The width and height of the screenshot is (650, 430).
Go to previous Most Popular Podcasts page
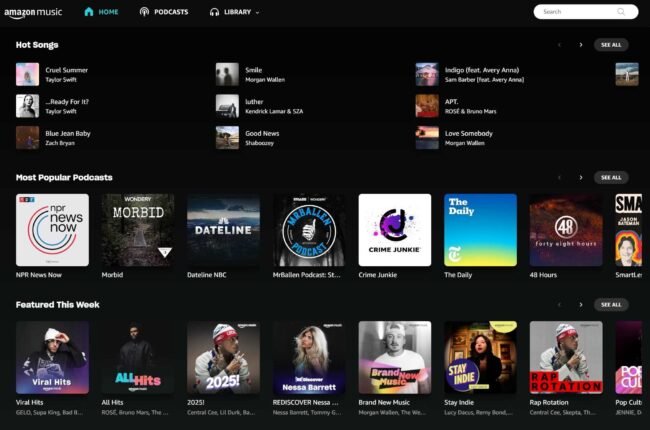pyautogui.click(x=559, y=177)
